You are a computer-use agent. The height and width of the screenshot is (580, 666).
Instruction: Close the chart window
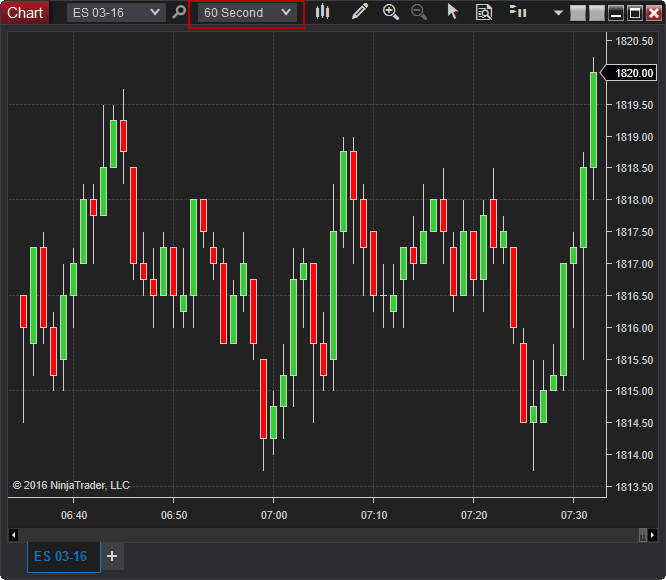[654, 13]
